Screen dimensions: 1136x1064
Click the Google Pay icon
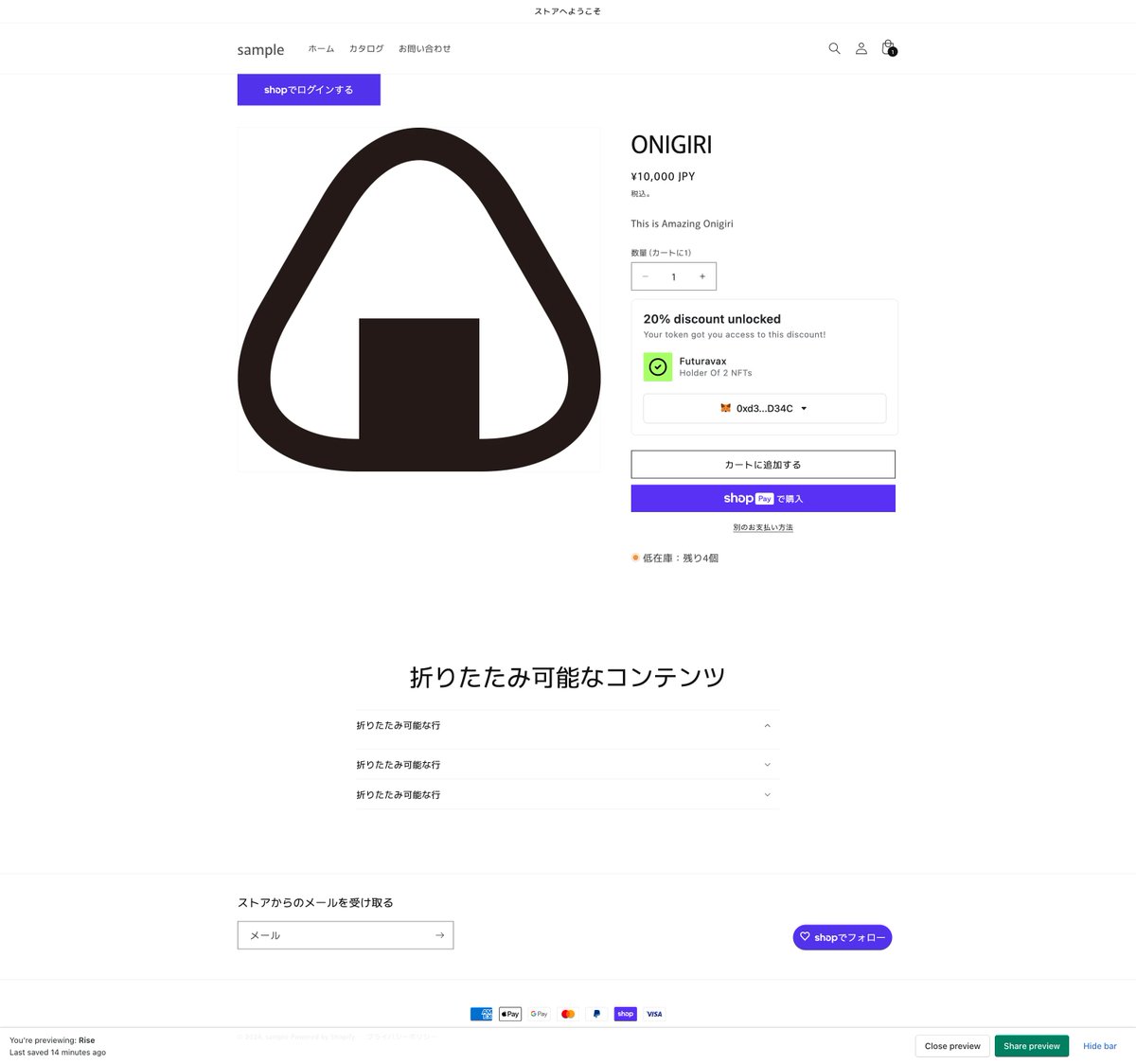pos(539,1014)
